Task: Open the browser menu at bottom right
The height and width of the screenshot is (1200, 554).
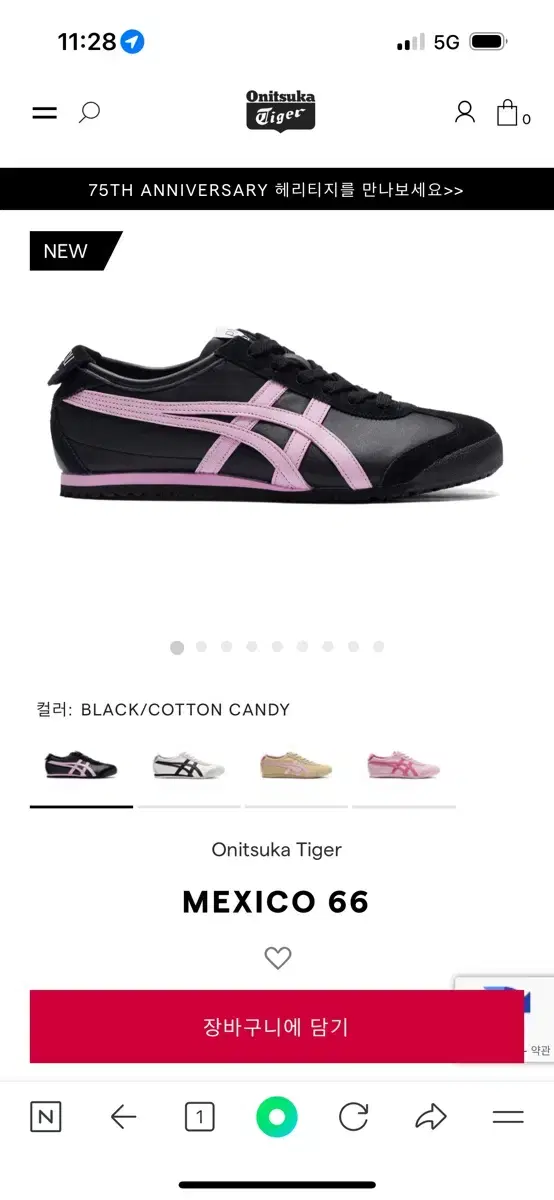Action: click(508, 1117)
